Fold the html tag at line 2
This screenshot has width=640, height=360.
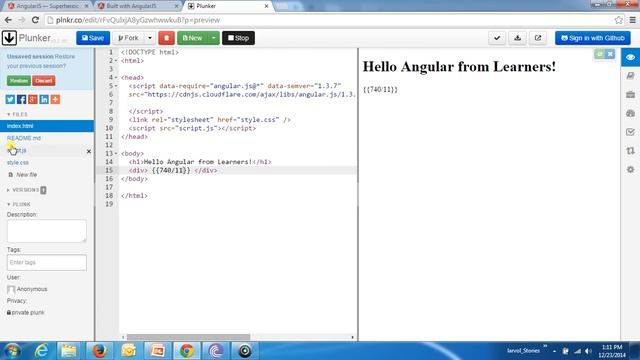(x=116, y=61)
